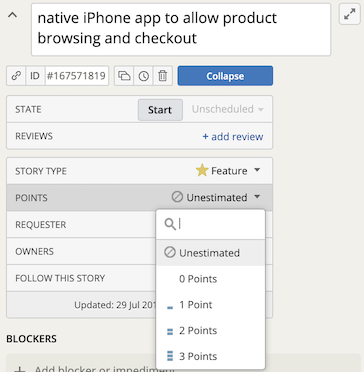
Task: Click the add review link
Action: [233, 136]
